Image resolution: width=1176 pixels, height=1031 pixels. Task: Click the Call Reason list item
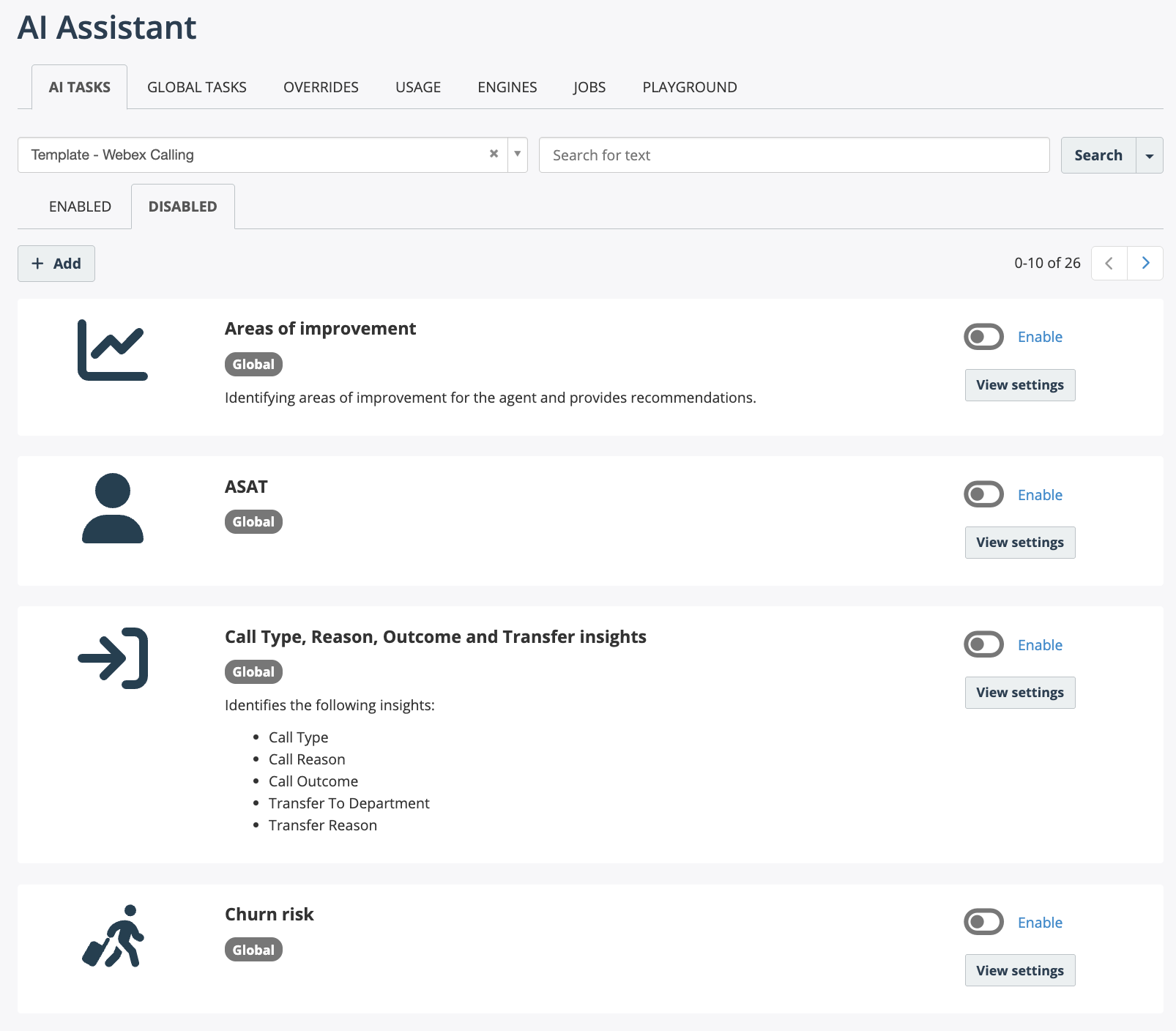point(307,759)
